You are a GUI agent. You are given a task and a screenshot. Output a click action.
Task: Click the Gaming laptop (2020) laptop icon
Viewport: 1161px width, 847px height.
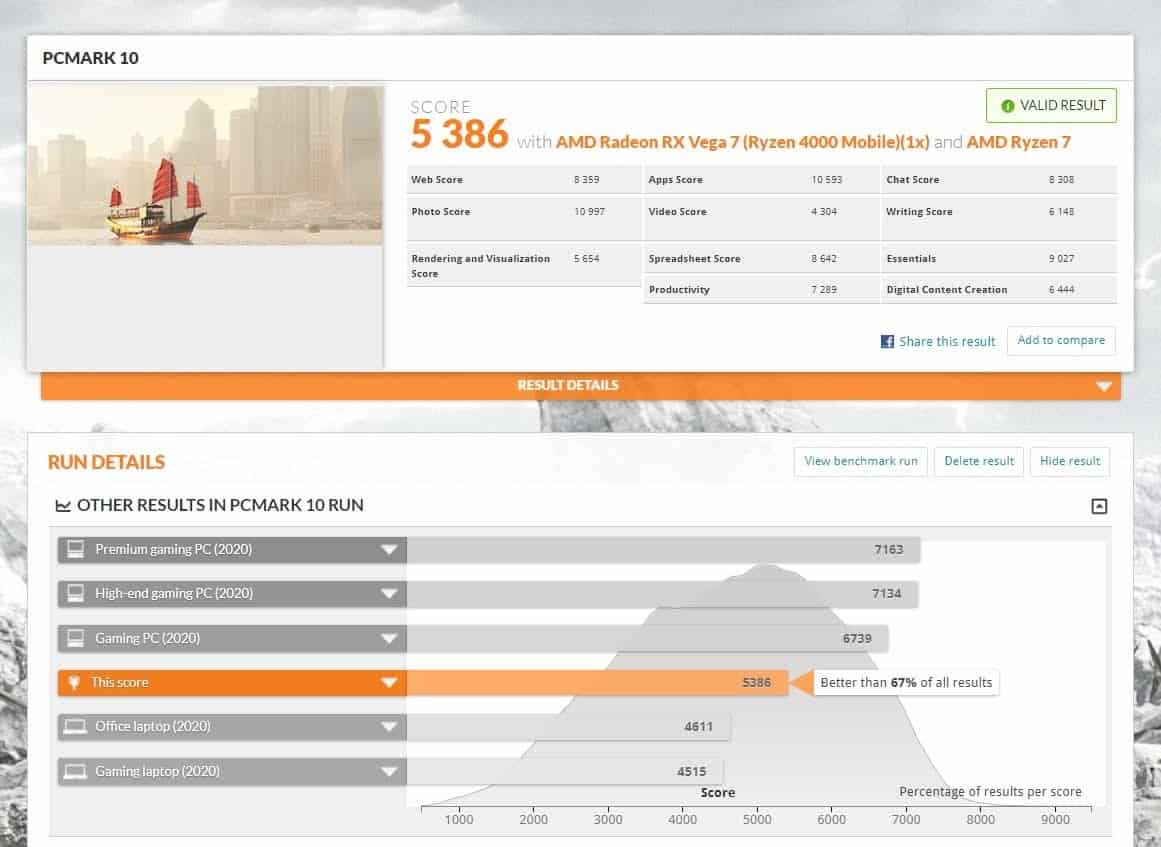[x=75, y=771]
